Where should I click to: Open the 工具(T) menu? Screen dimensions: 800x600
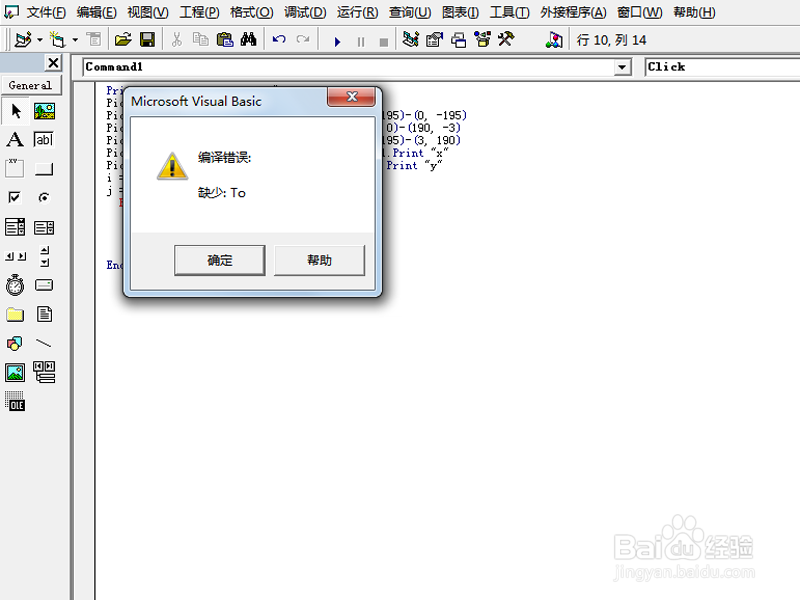tap(510, 12)
